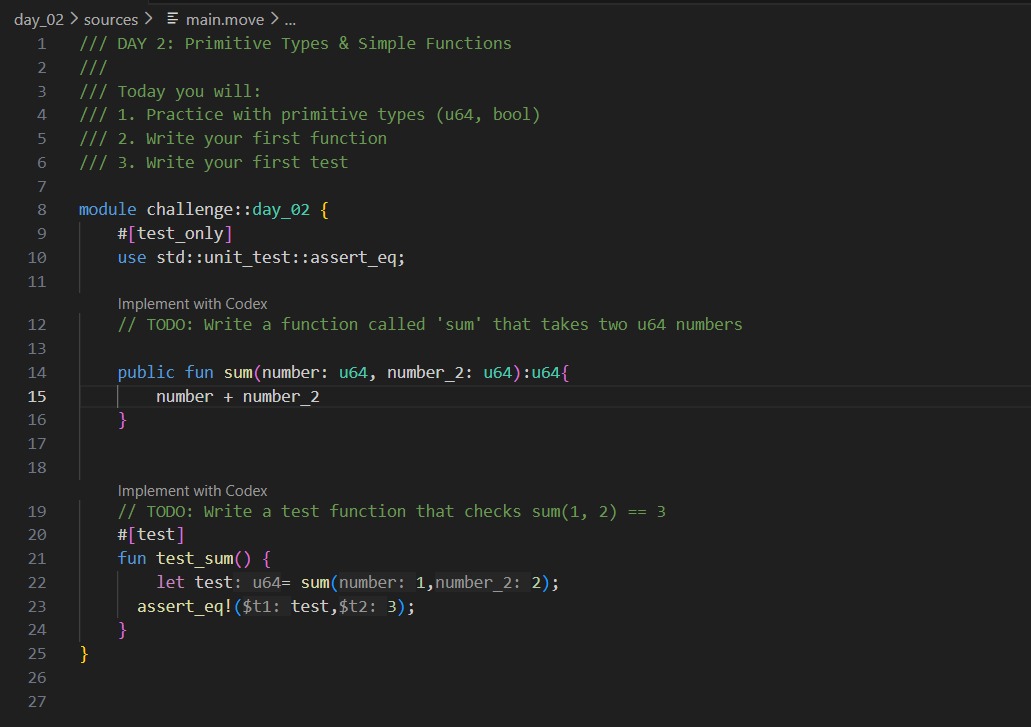Click 'Implement with Codex' above the test TODO
The height and width of the screenshot is (727, 1031).
(193, 490)
